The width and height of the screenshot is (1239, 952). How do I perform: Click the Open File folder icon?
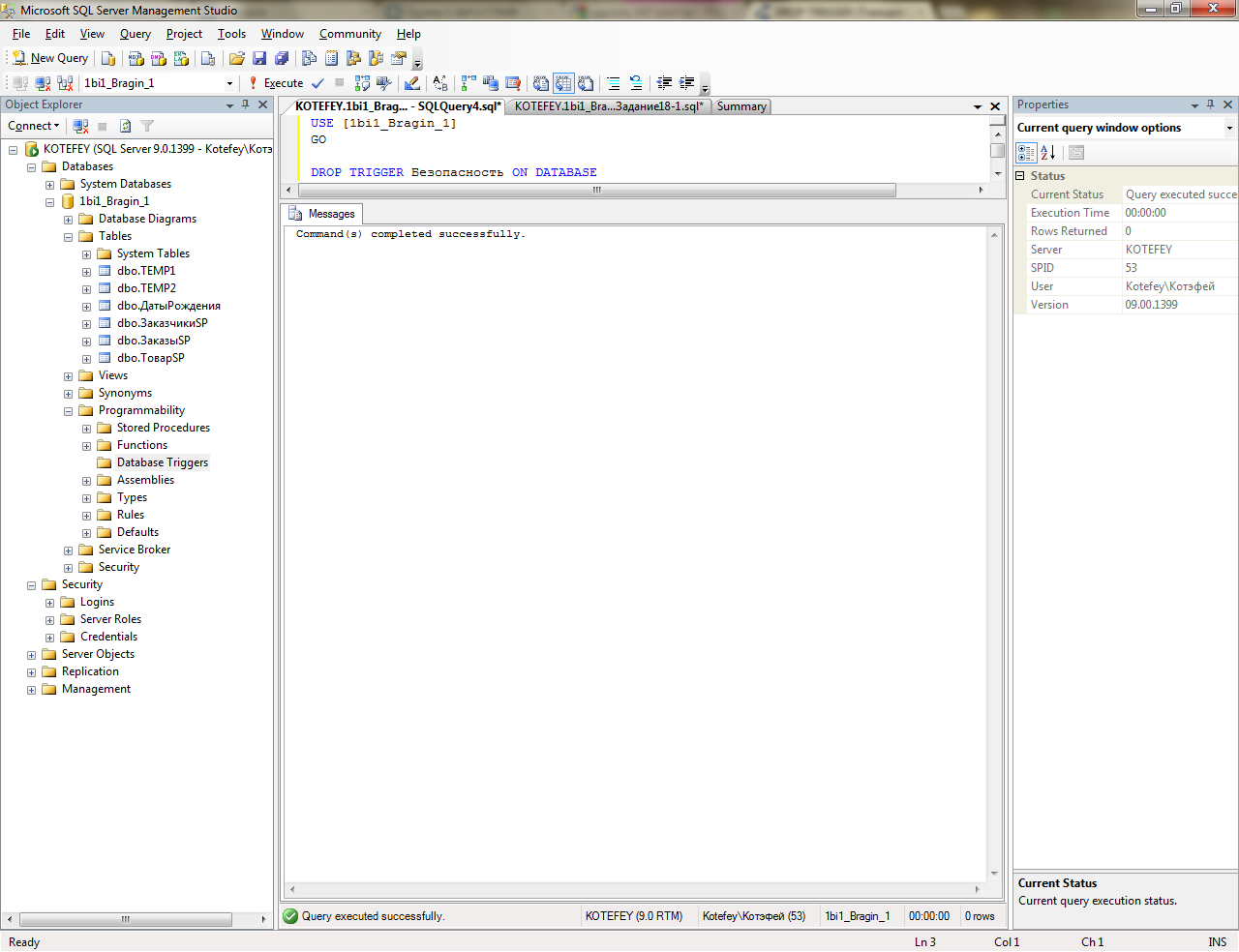[236, 58]
